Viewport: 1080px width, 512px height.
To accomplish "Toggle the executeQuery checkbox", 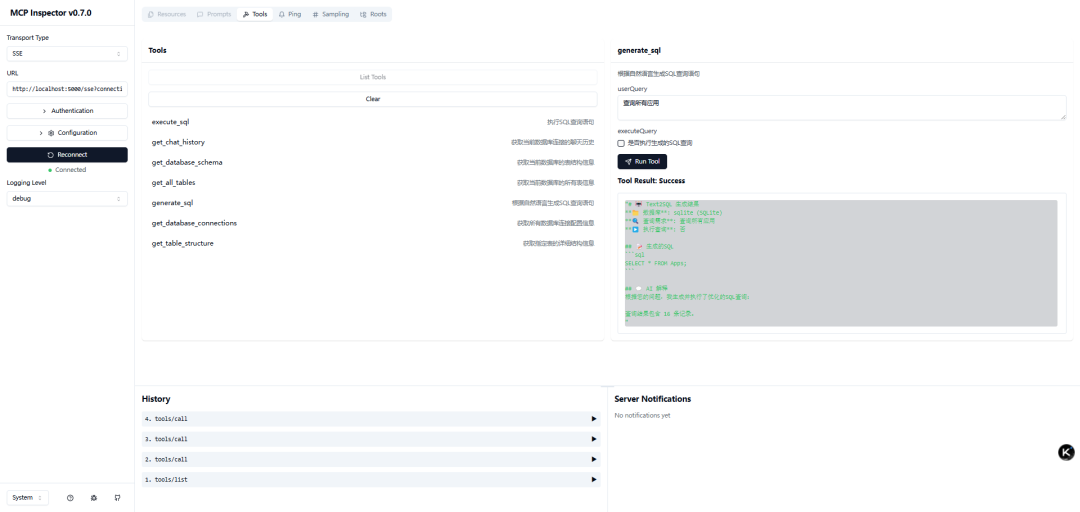I will (621, 143).
